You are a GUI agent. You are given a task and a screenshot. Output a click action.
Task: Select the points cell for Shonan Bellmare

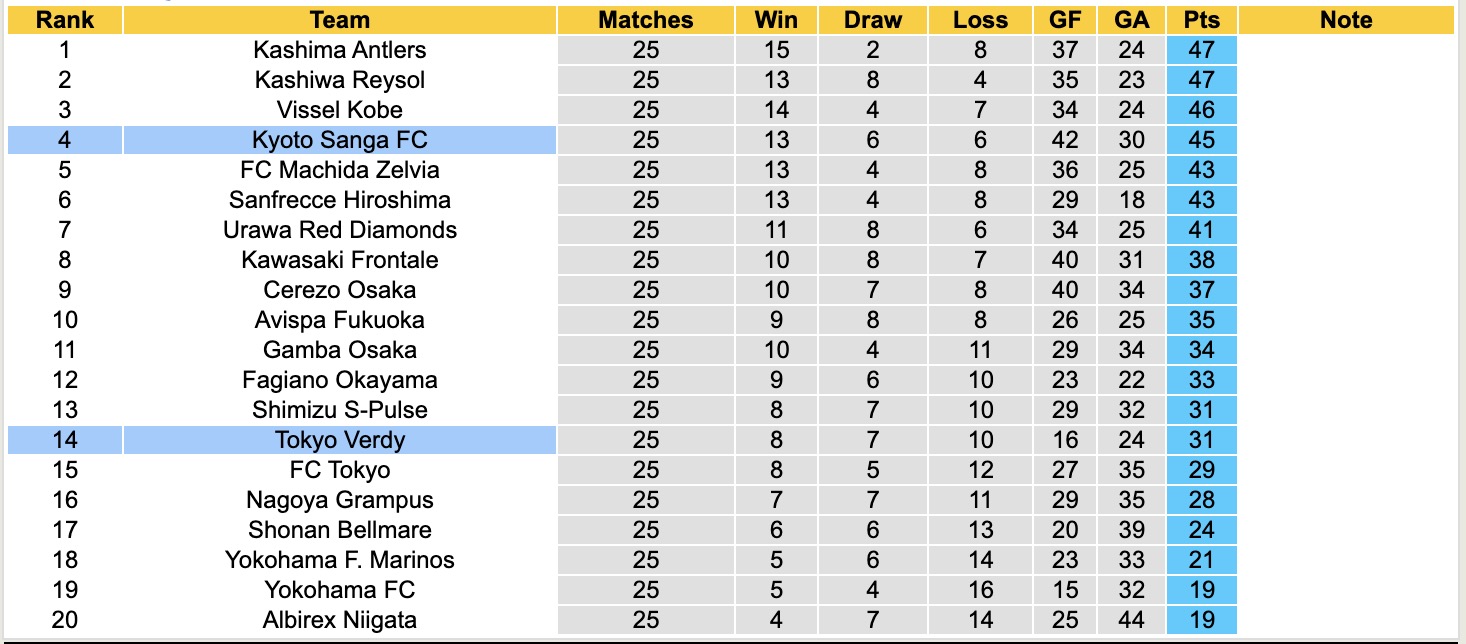[1202, 530]
